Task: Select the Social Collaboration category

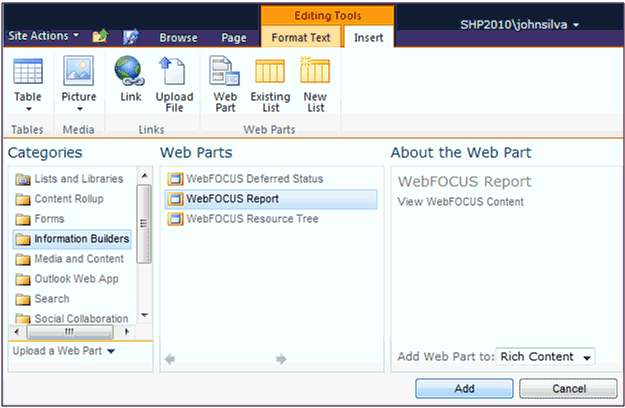Action: point(72,318)
